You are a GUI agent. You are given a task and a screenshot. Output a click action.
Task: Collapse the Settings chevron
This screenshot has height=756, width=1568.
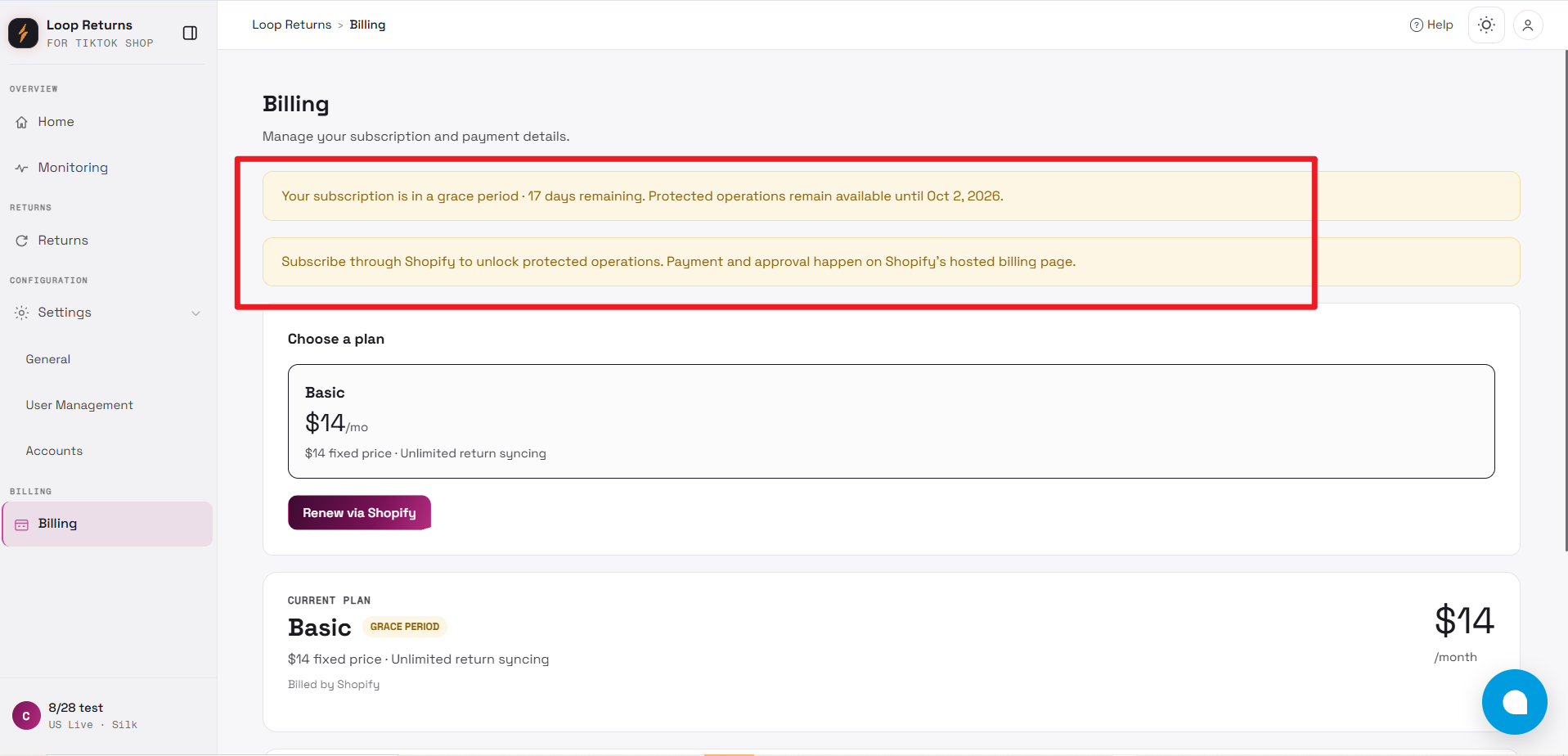point(195,313)
